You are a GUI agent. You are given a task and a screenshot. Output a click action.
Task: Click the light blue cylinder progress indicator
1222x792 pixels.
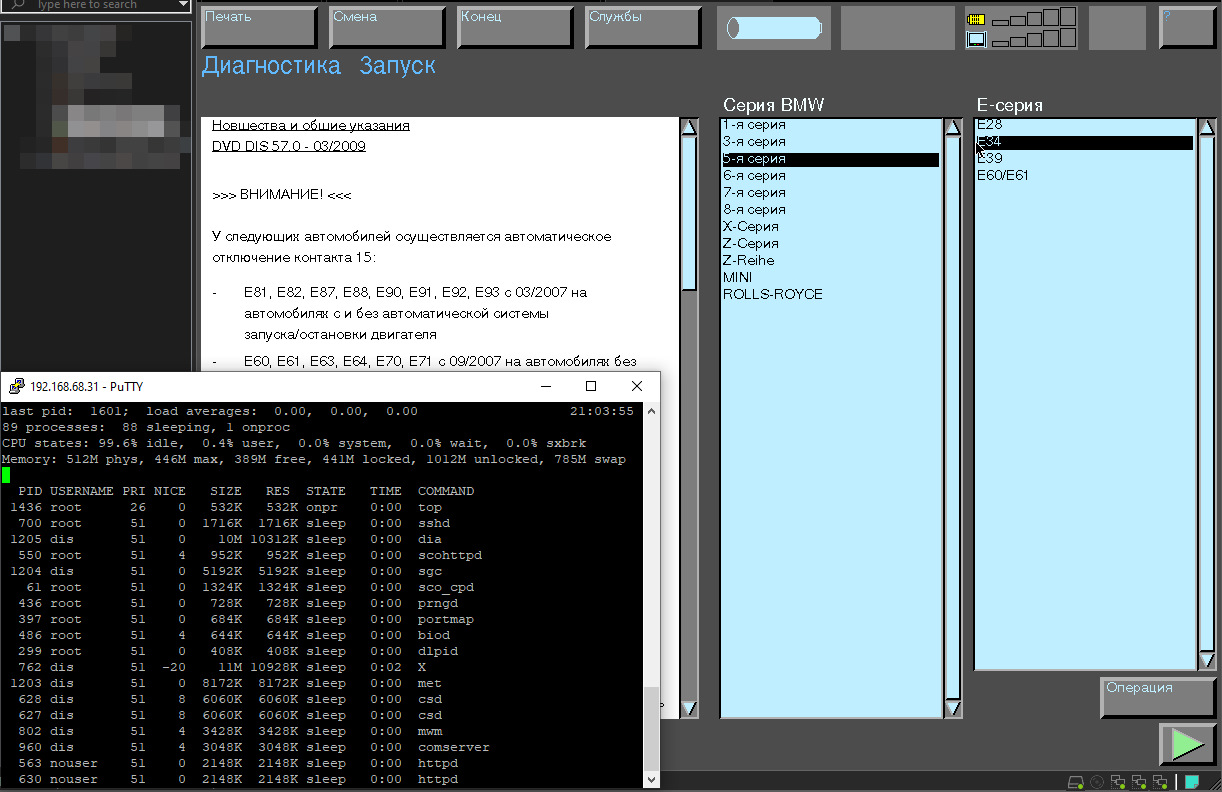[773, 28]
